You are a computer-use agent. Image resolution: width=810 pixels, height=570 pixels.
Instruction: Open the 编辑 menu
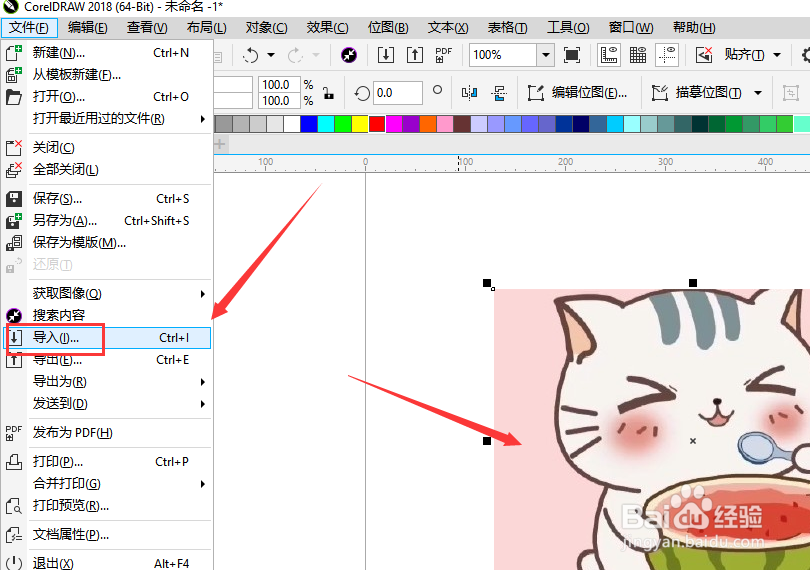pos(87,27)
